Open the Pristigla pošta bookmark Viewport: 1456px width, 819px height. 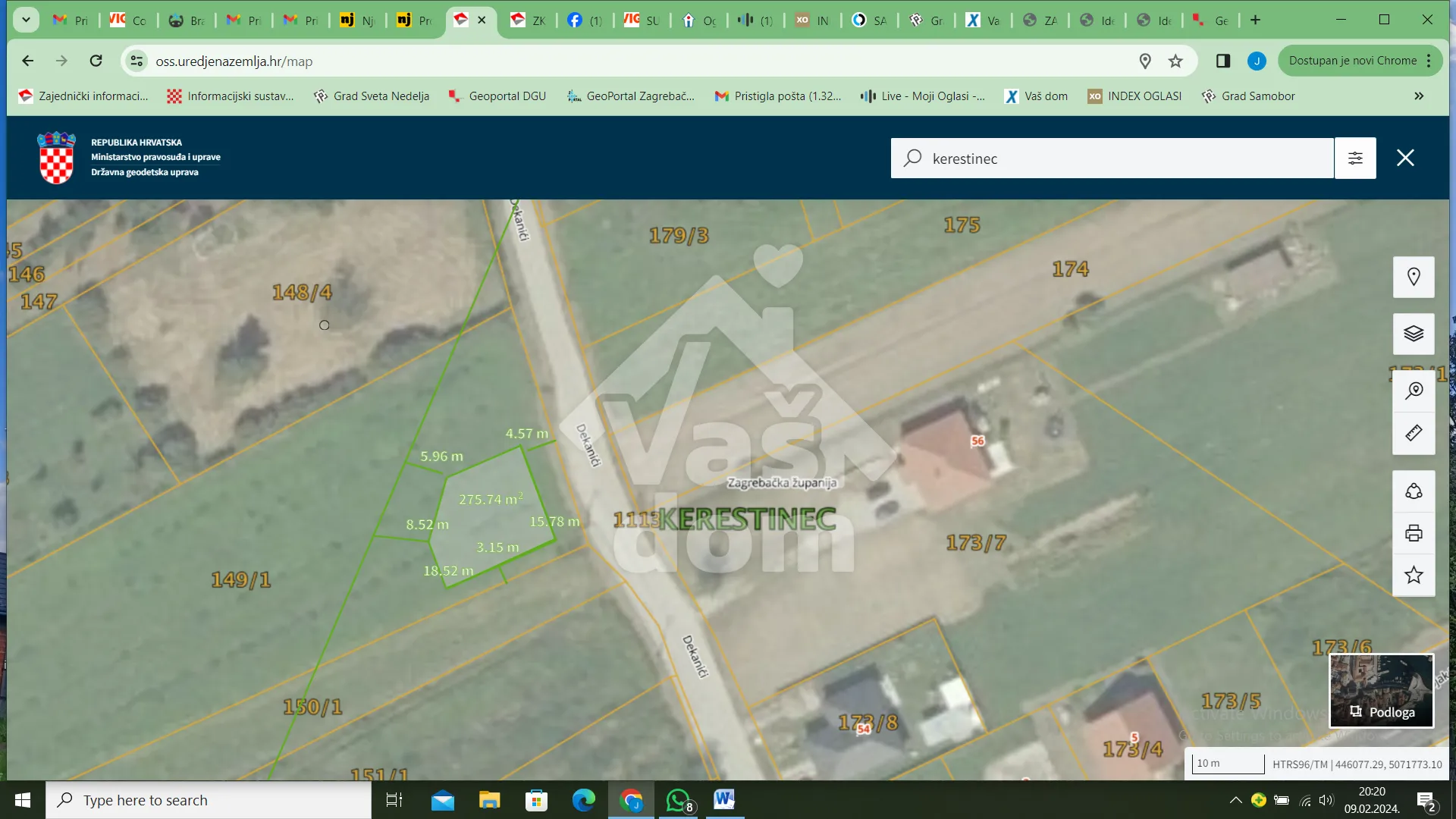coord(778,96)
